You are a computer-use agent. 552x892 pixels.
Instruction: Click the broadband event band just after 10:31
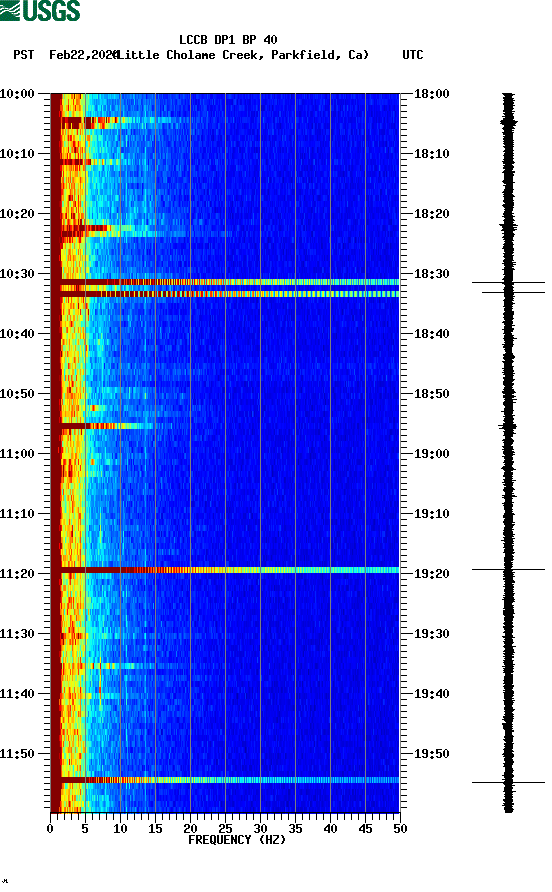(x=225, y=282)
